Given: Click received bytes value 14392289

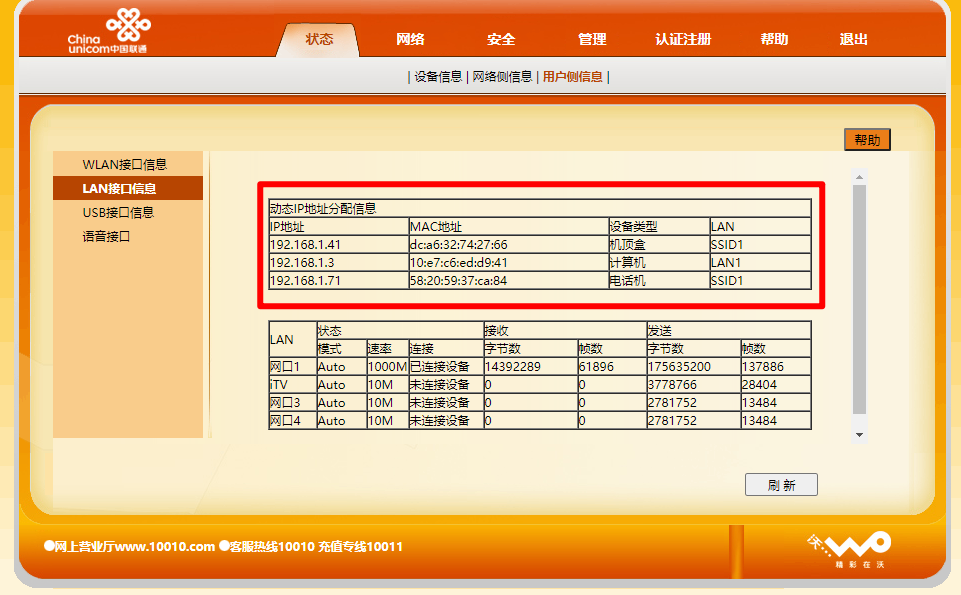Looking at the screenshot, I should (513, 366).
